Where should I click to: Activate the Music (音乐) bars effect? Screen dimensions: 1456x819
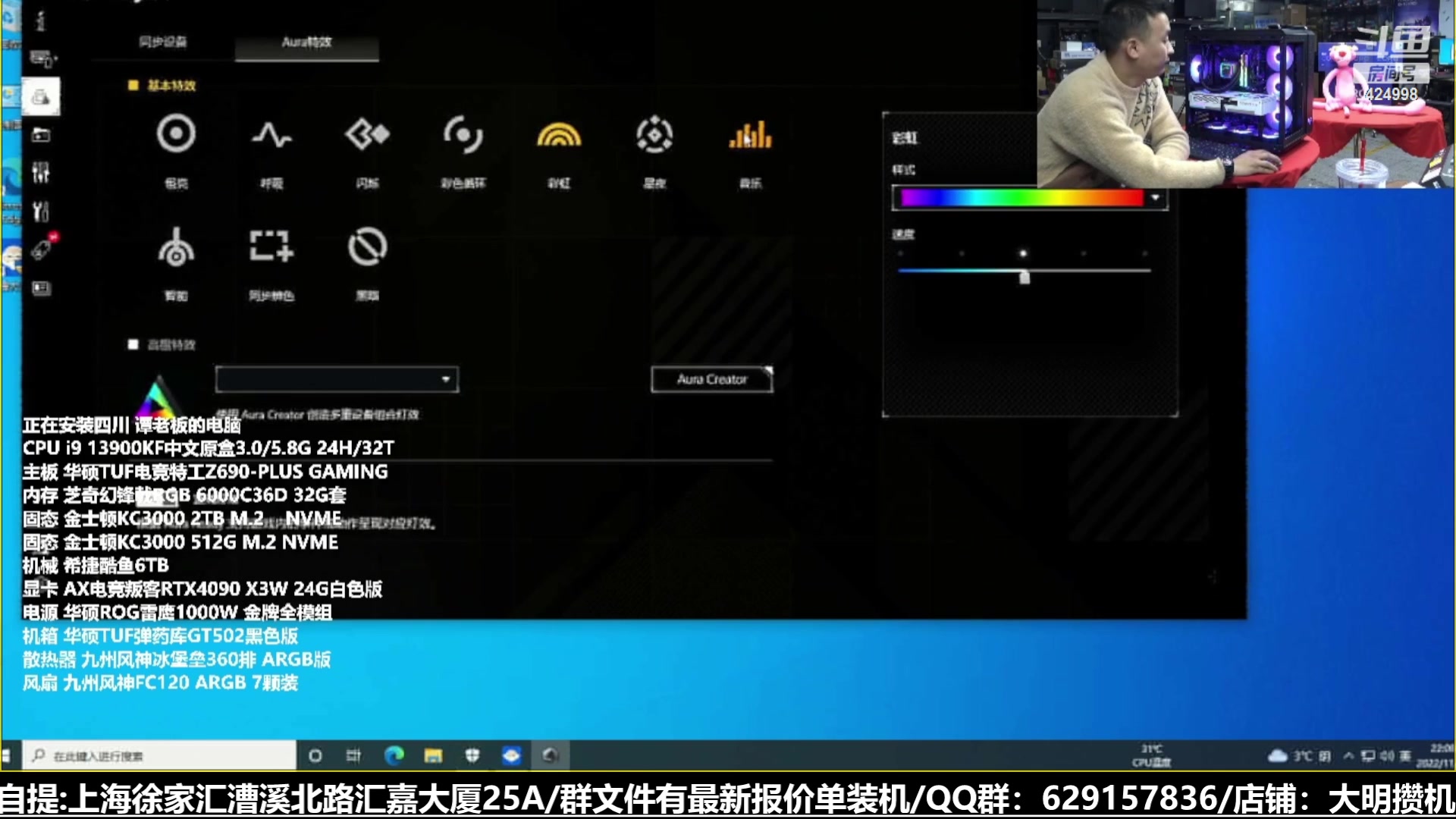tap(750, 135)
